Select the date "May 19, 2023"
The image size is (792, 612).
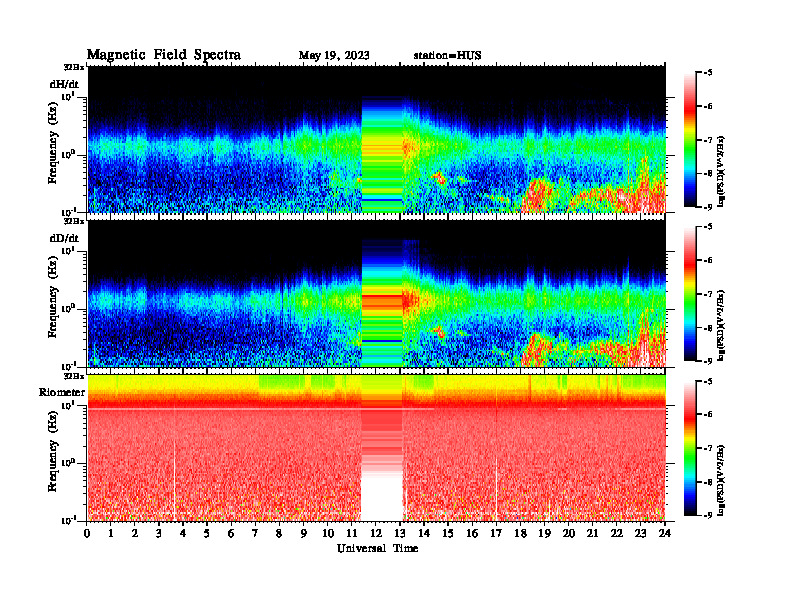click(x=334, y=56)
